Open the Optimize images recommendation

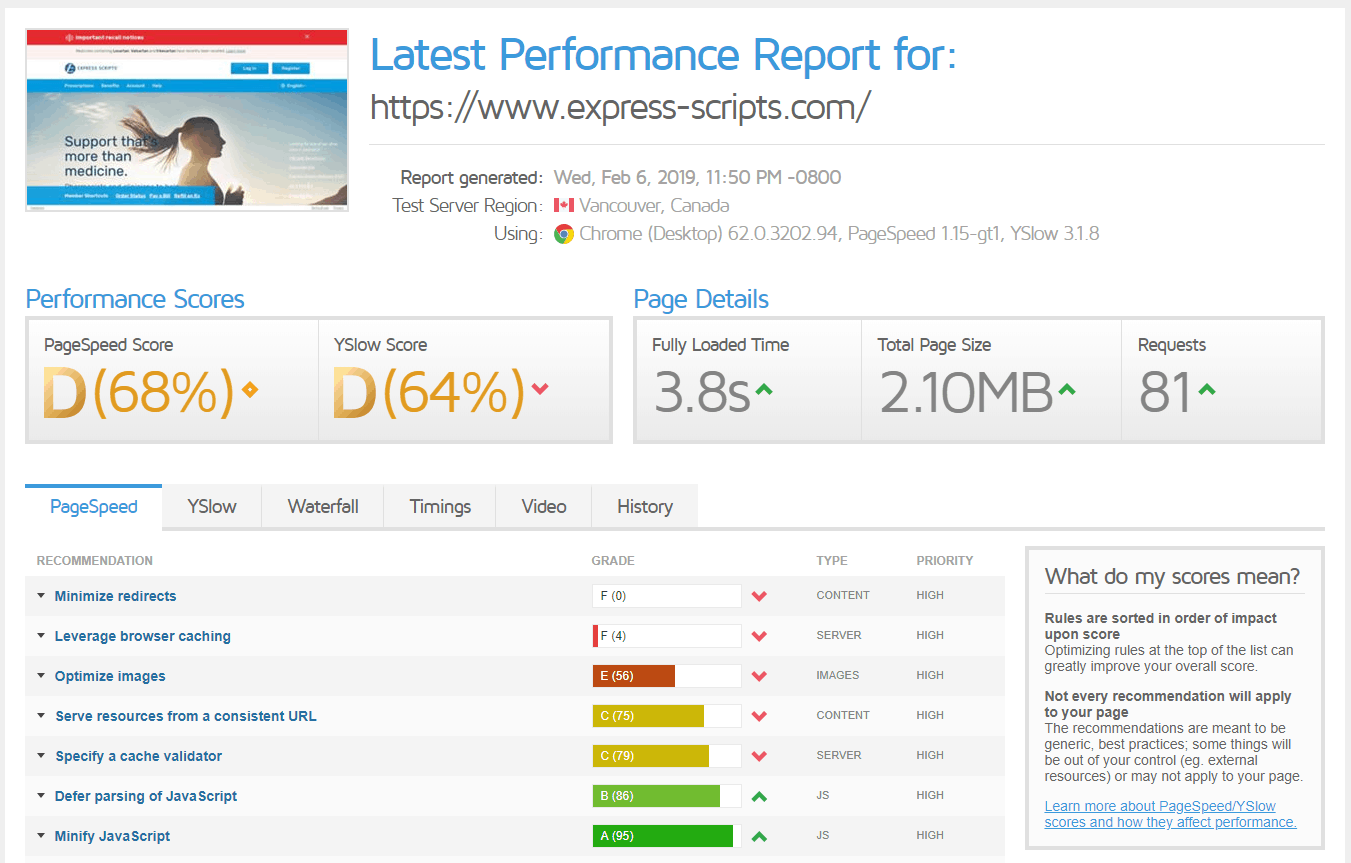coord(110,676)
